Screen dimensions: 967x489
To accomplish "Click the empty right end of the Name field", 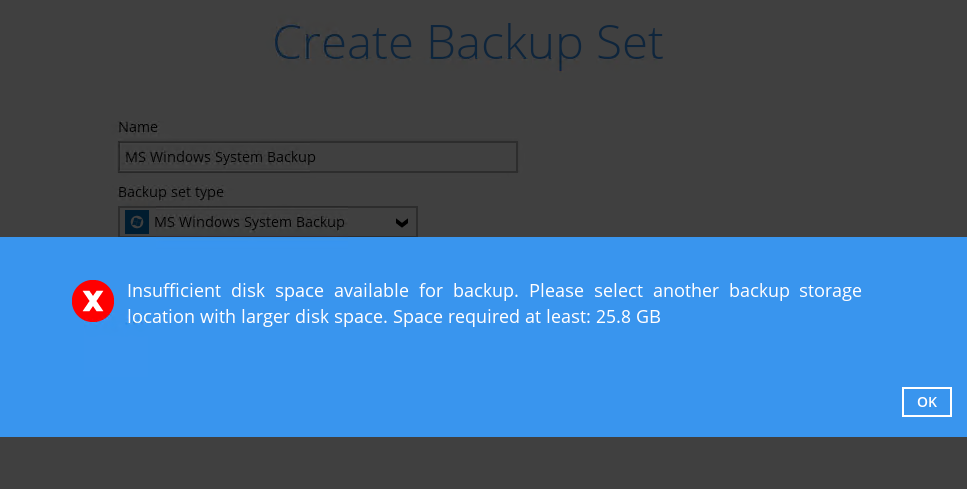I will 470,157.
